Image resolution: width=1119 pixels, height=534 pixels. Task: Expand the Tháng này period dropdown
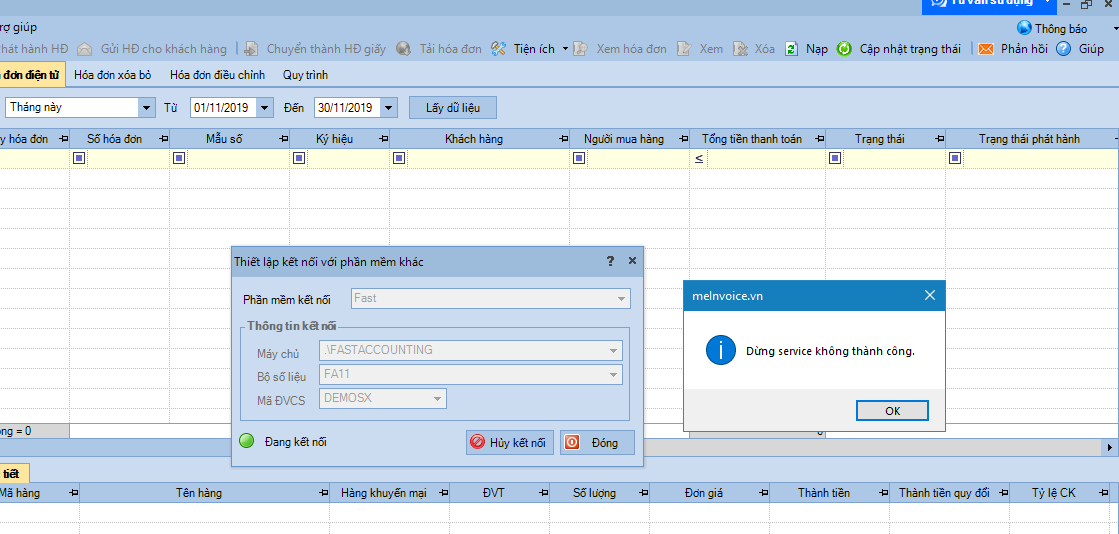147,107
